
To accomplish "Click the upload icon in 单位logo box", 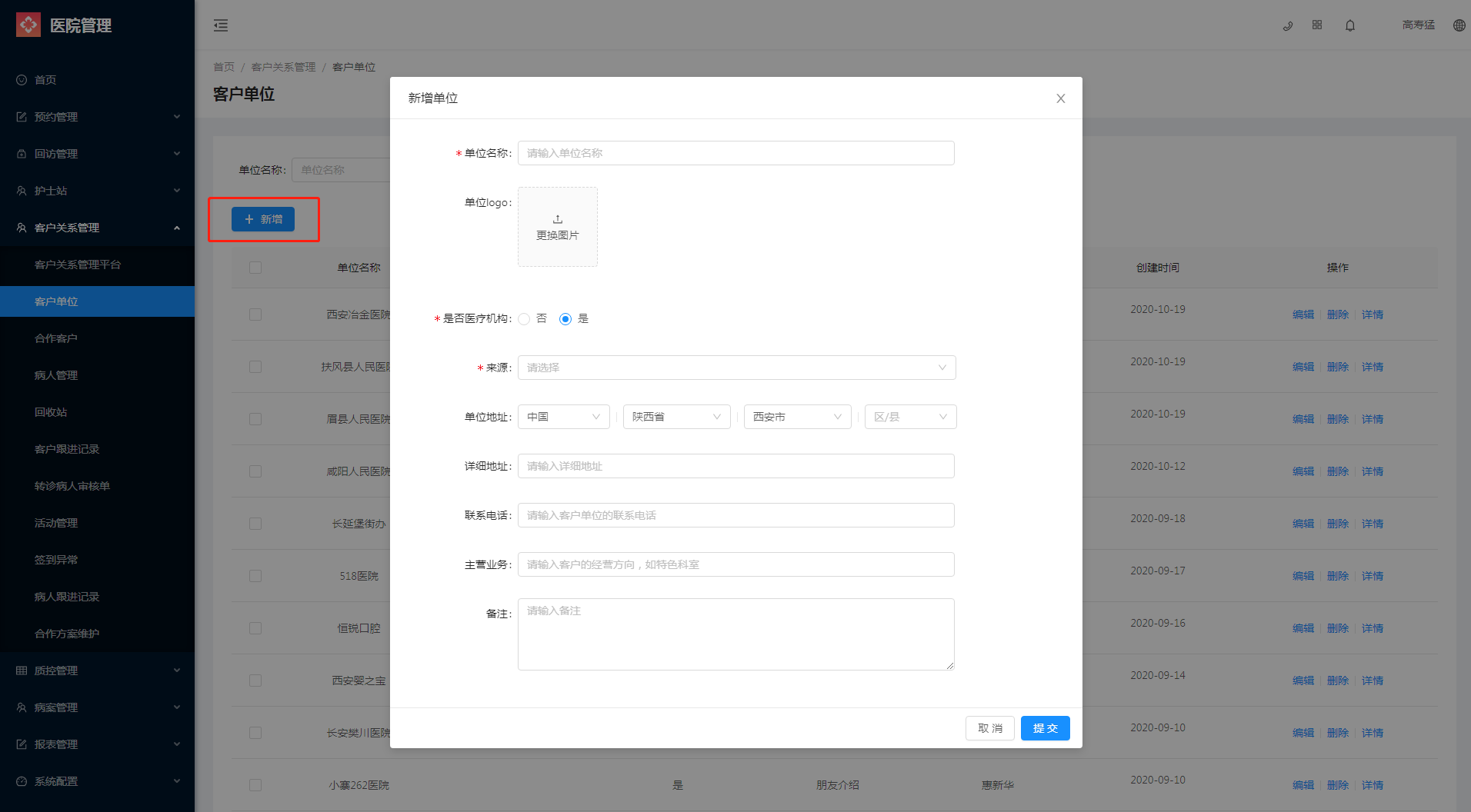I will pos(558,219).
